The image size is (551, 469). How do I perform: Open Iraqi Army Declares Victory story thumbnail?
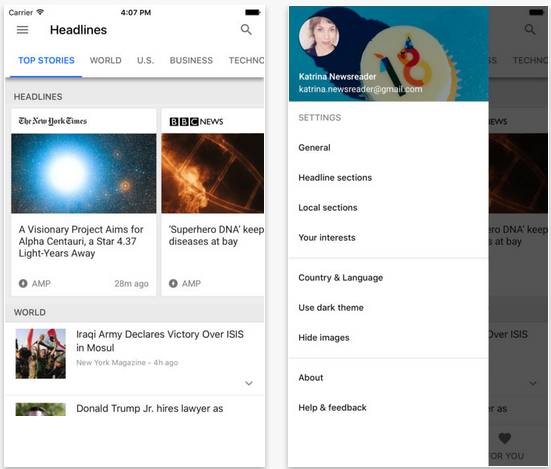point(40,353)
